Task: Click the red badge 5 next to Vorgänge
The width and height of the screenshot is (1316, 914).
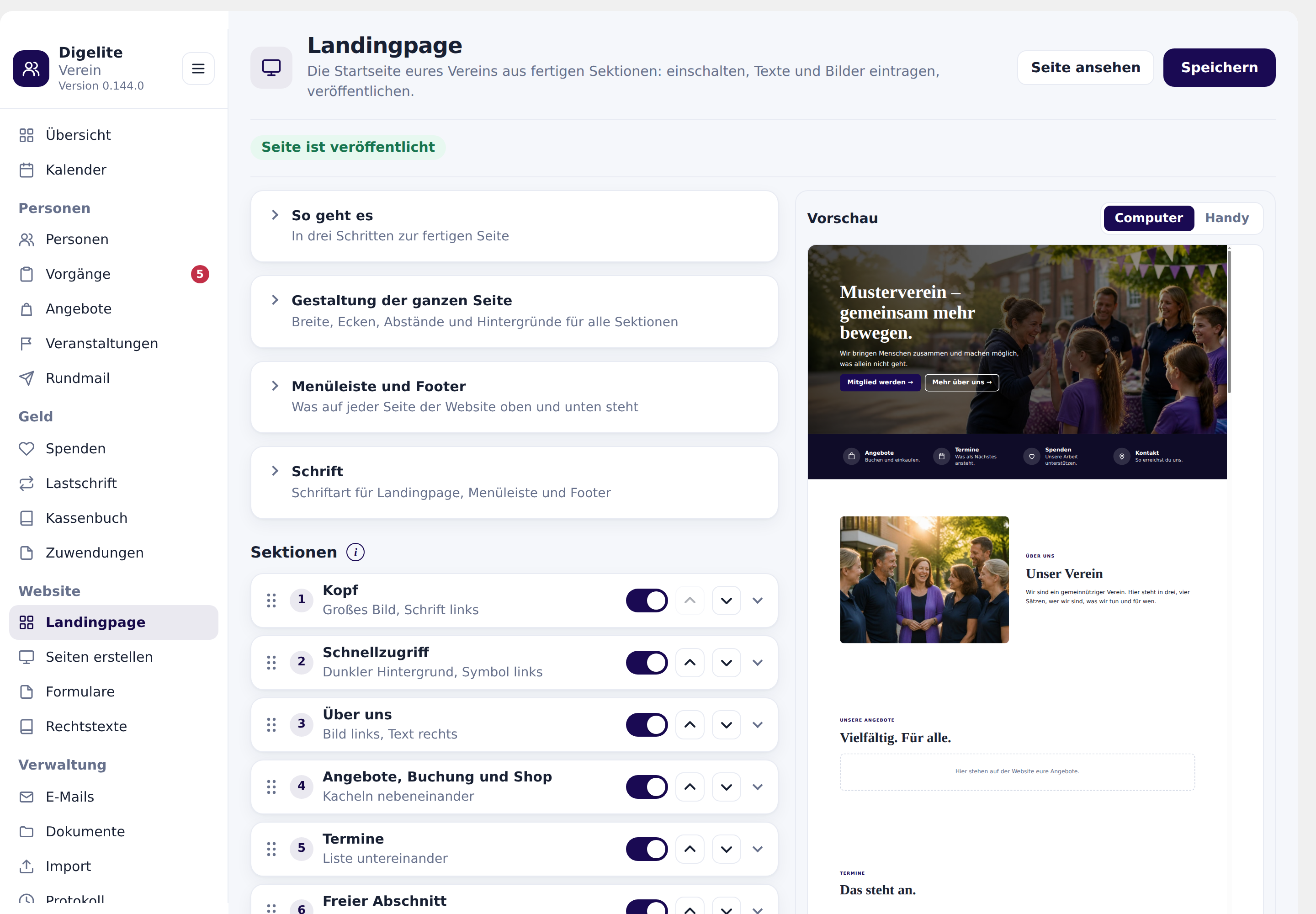Action: pyautogui.click(x=200, y=274)
